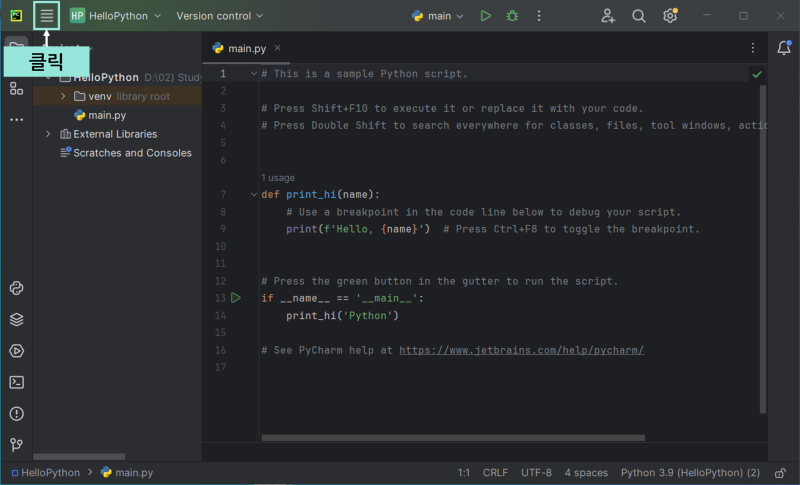Open the Version control menu
This screenshot has height=485, width=800.
220,16
